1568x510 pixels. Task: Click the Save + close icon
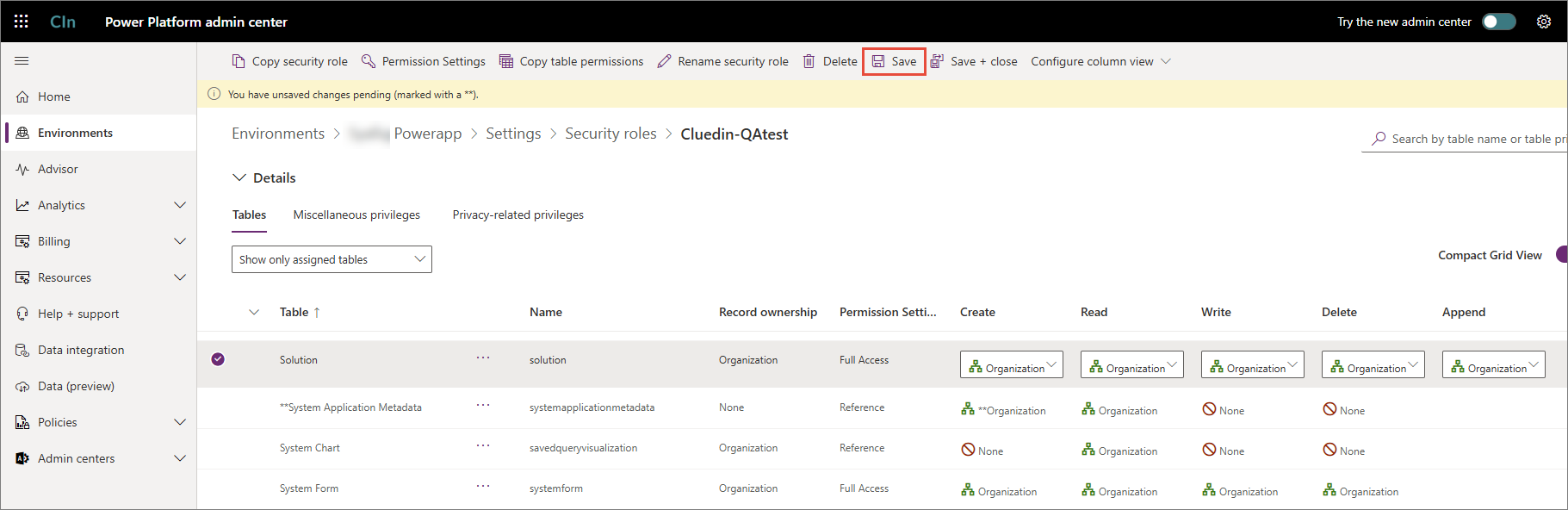pyautogui.click(x=937, y=61)
